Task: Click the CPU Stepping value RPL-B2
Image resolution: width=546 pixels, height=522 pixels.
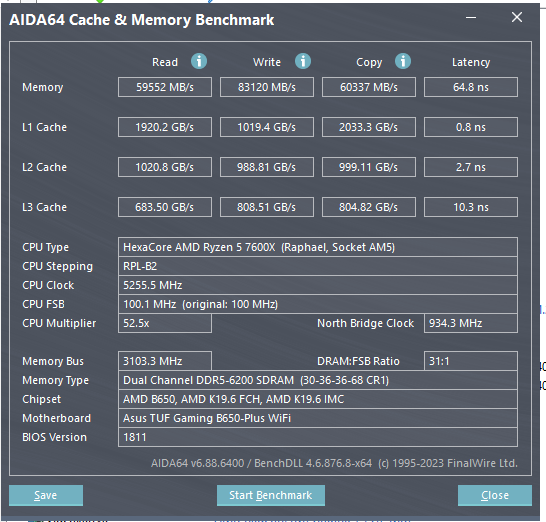Action: (x=318, y=266)
